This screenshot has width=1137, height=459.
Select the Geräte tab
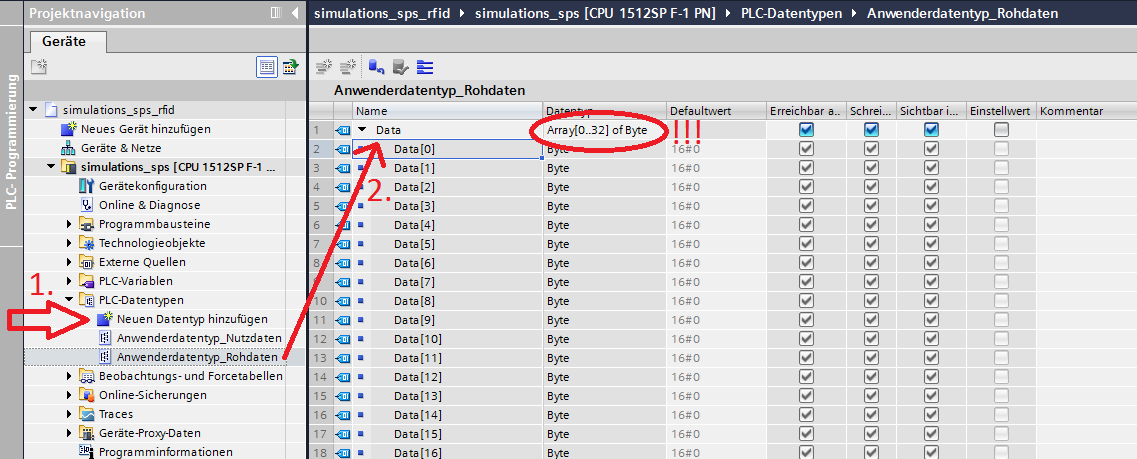[x=64, y=42]
